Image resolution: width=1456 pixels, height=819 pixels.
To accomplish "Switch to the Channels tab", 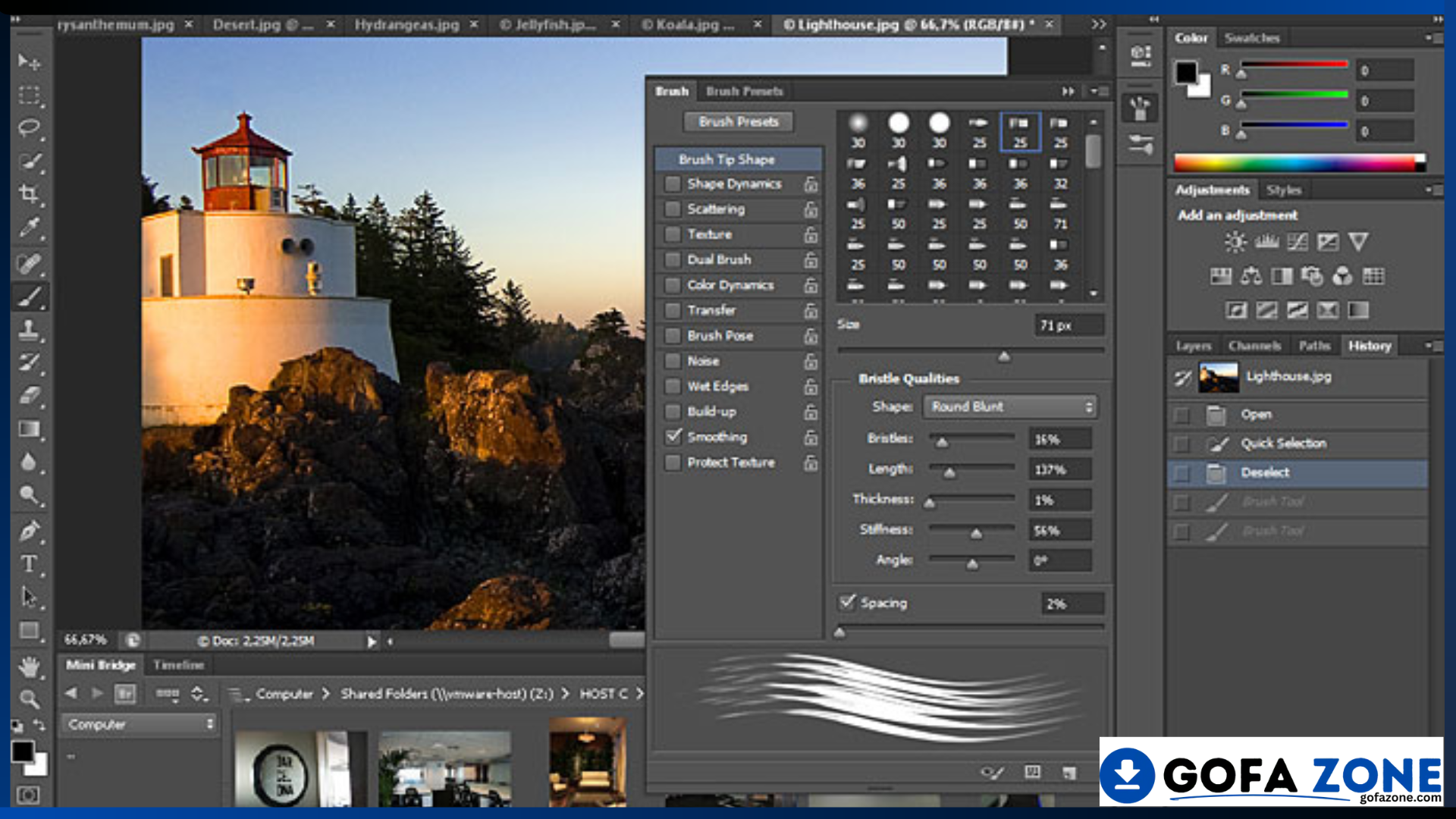I will (x=1255, y=347).
